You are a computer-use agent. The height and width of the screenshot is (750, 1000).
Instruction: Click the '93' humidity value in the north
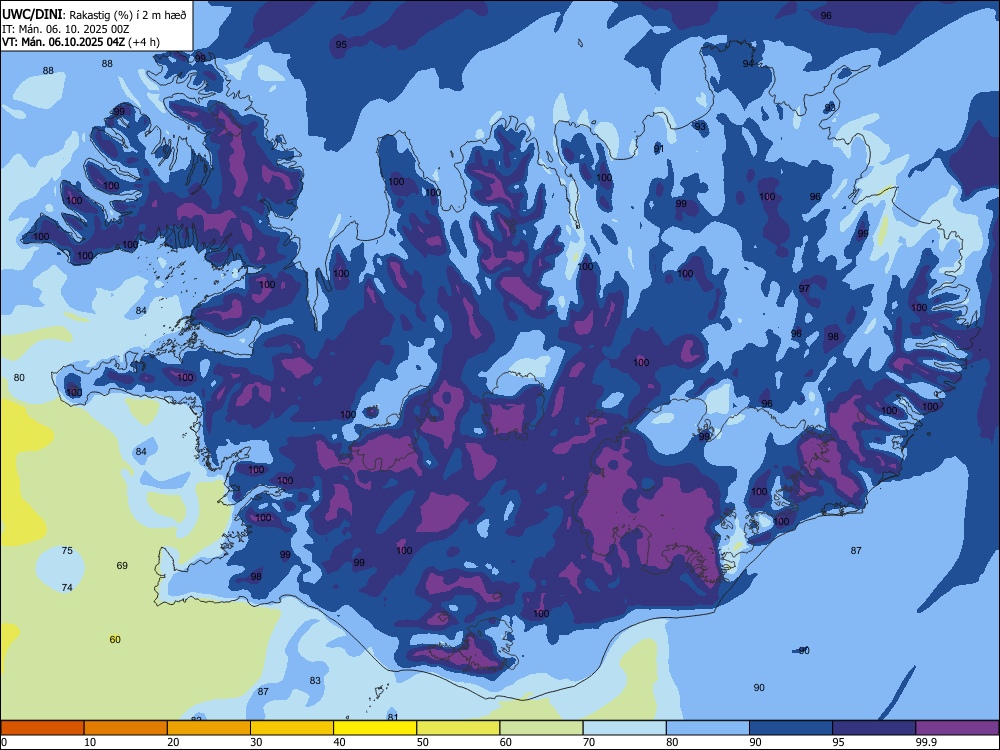(x=700, y=127)
